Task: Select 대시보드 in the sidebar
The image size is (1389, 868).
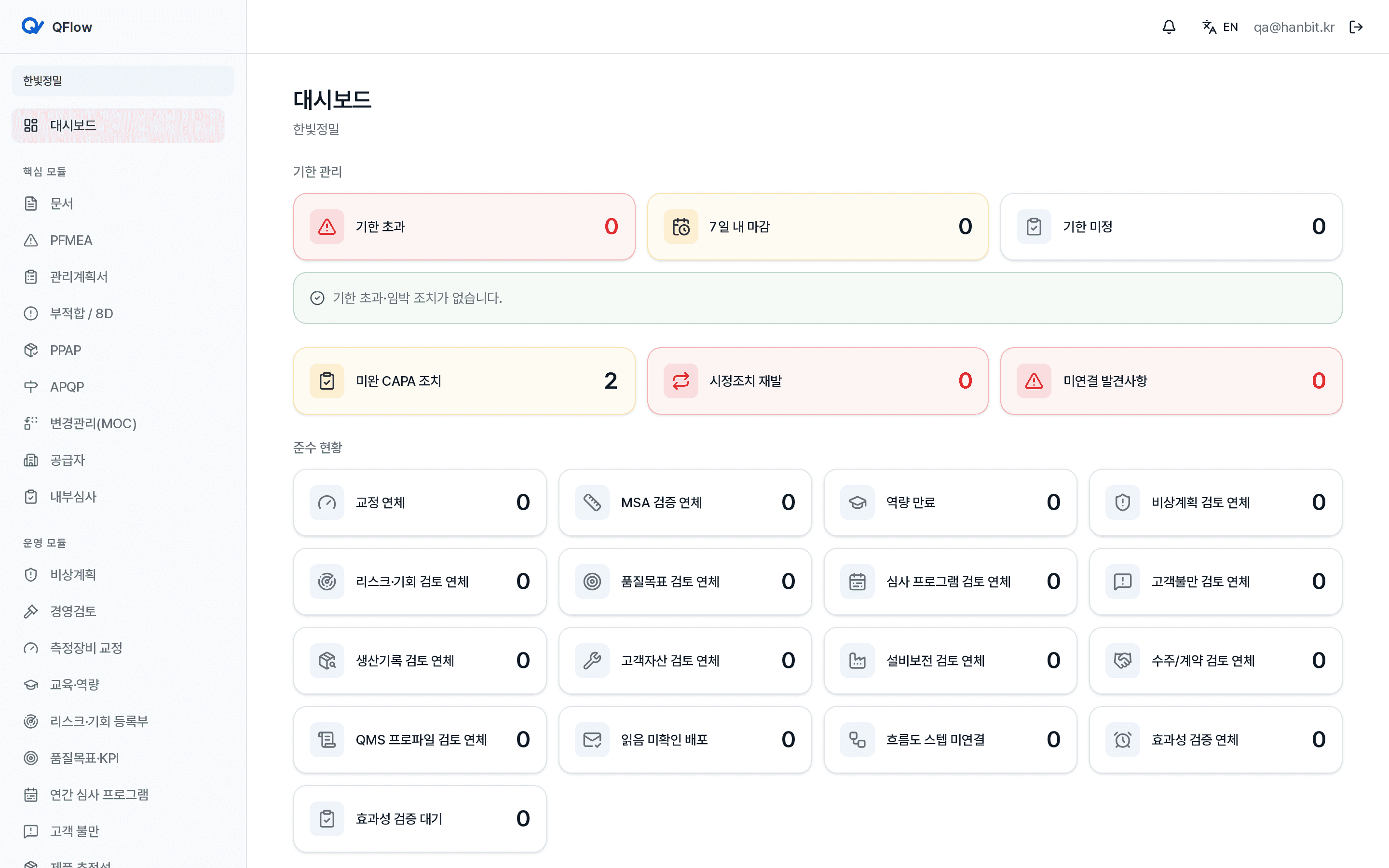Action: click(118, 125)
